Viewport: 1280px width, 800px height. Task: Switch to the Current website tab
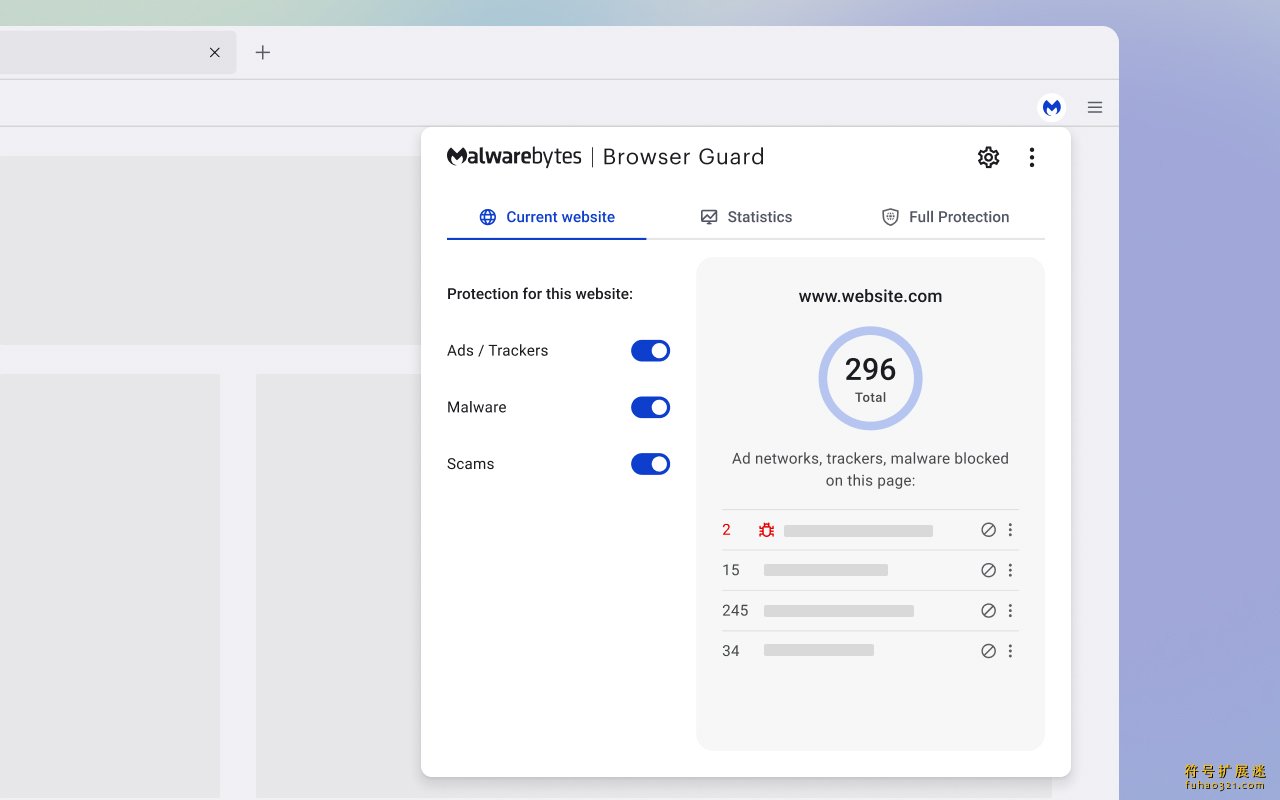pos(546,217)
